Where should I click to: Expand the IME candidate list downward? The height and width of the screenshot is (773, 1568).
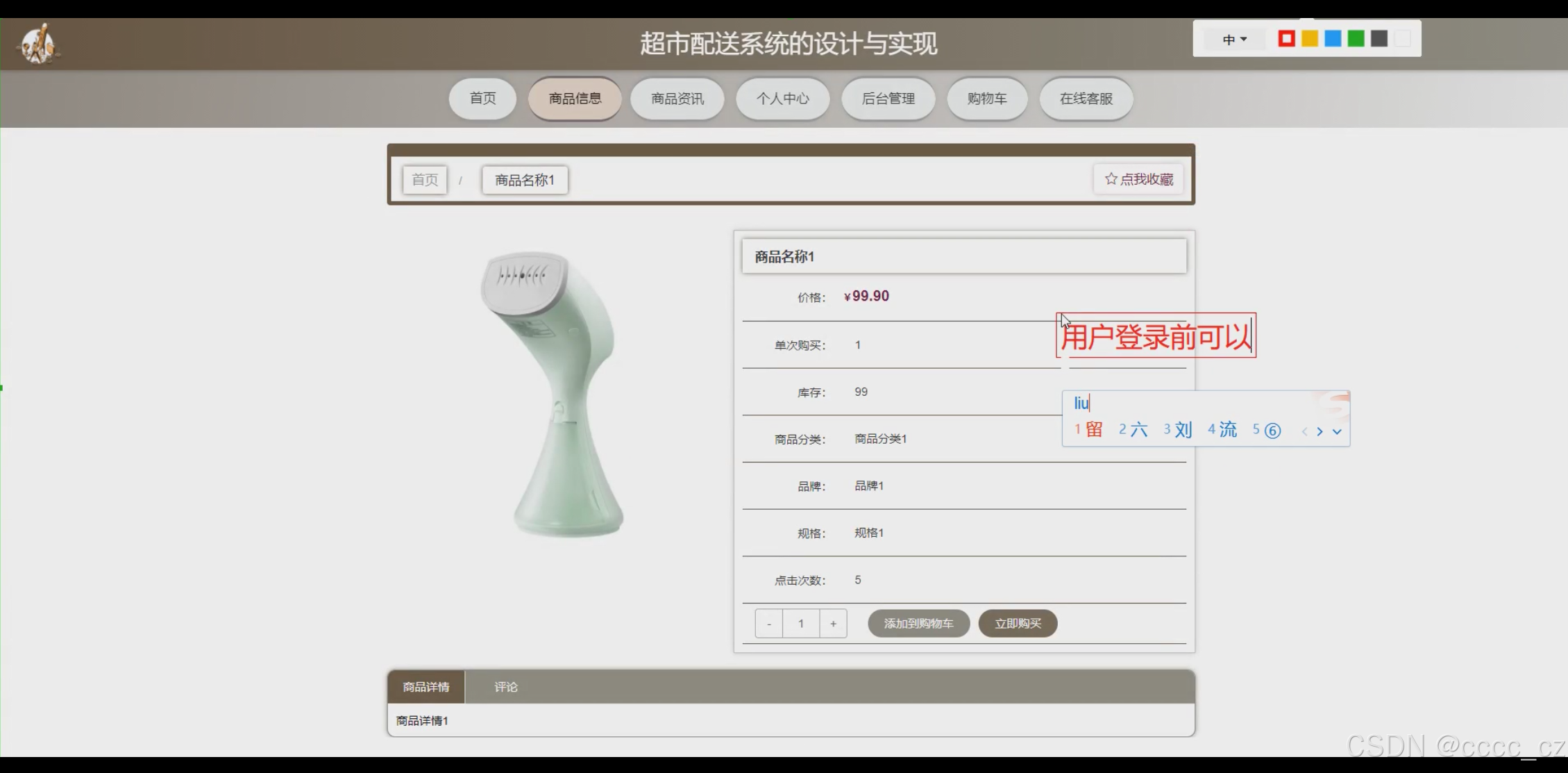(x=1337, y=431)
